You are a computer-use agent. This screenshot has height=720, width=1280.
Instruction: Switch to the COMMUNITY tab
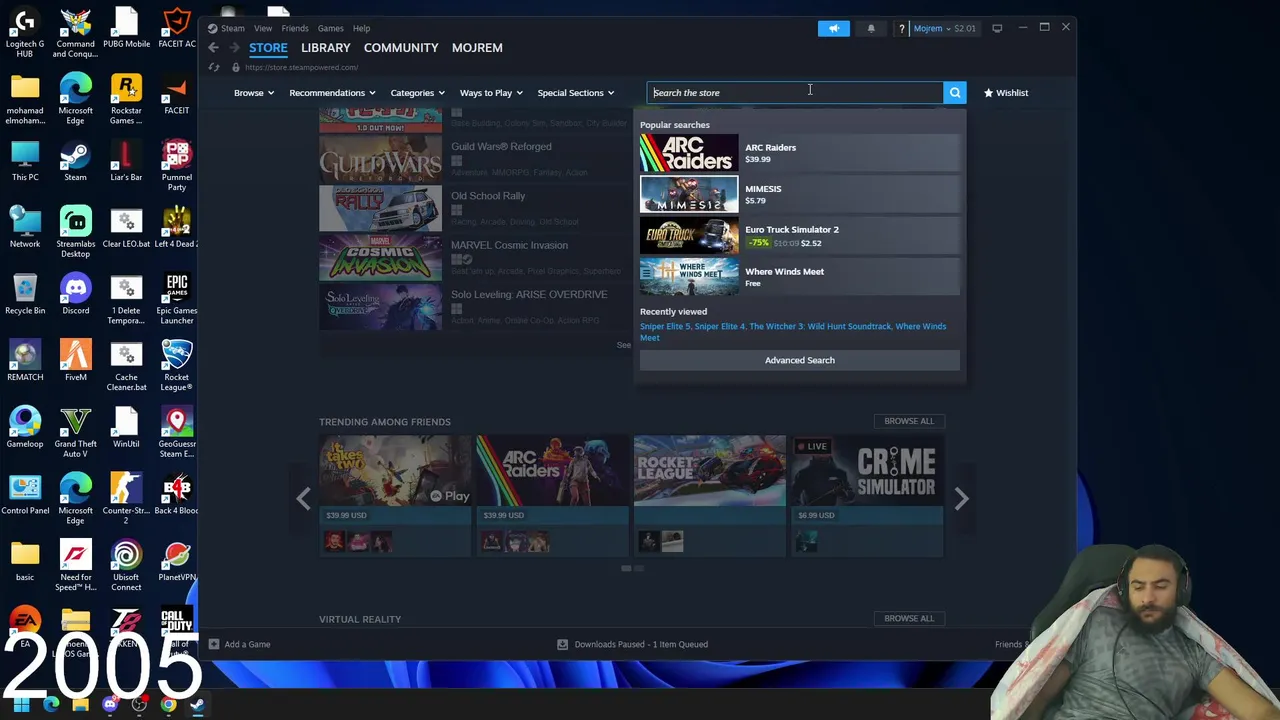(x=401, y=48)
